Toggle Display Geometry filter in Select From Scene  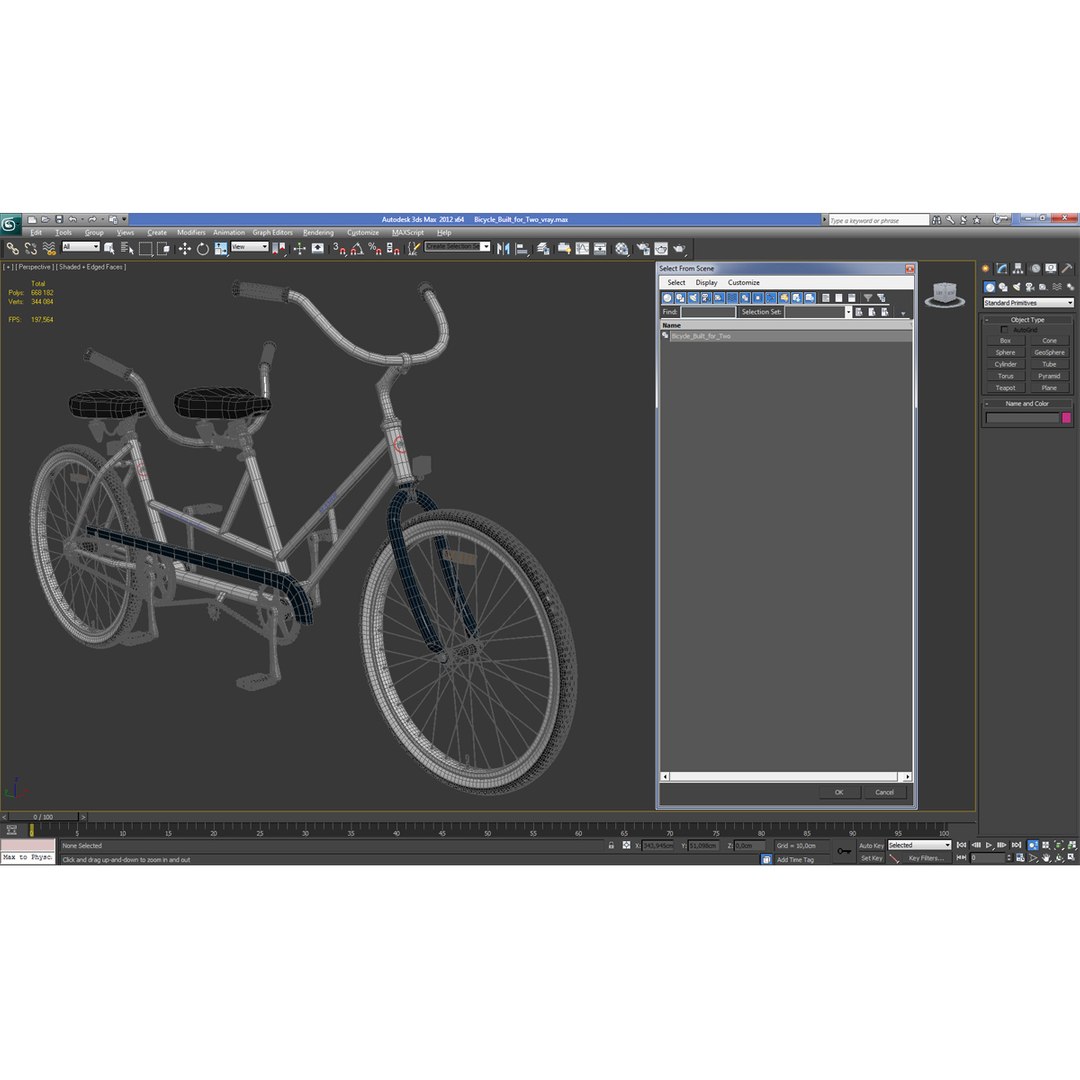[667, 298]
